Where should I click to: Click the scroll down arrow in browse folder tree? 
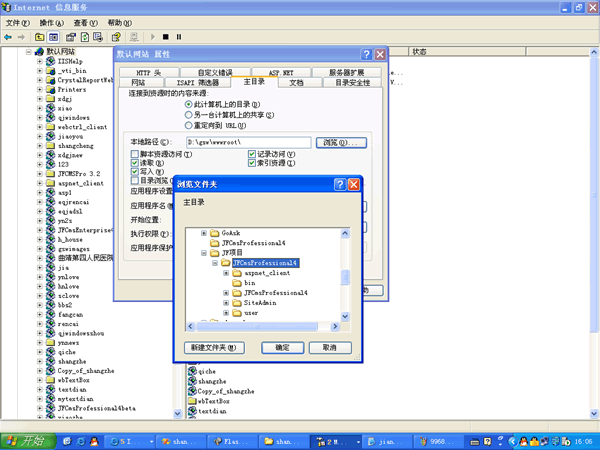(x=345, y=316)
